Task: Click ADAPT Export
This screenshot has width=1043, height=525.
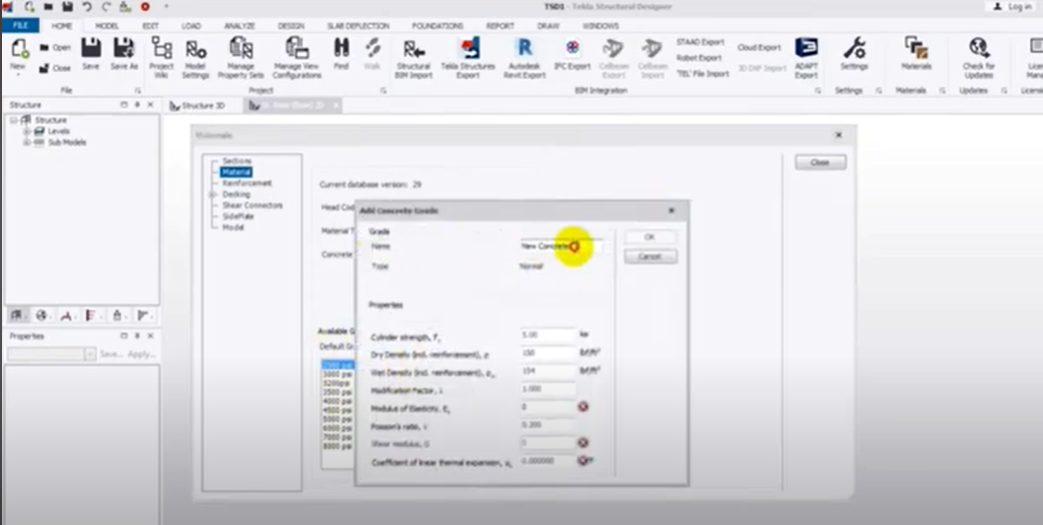Action: pyautogui.click(x=806, y=59)
